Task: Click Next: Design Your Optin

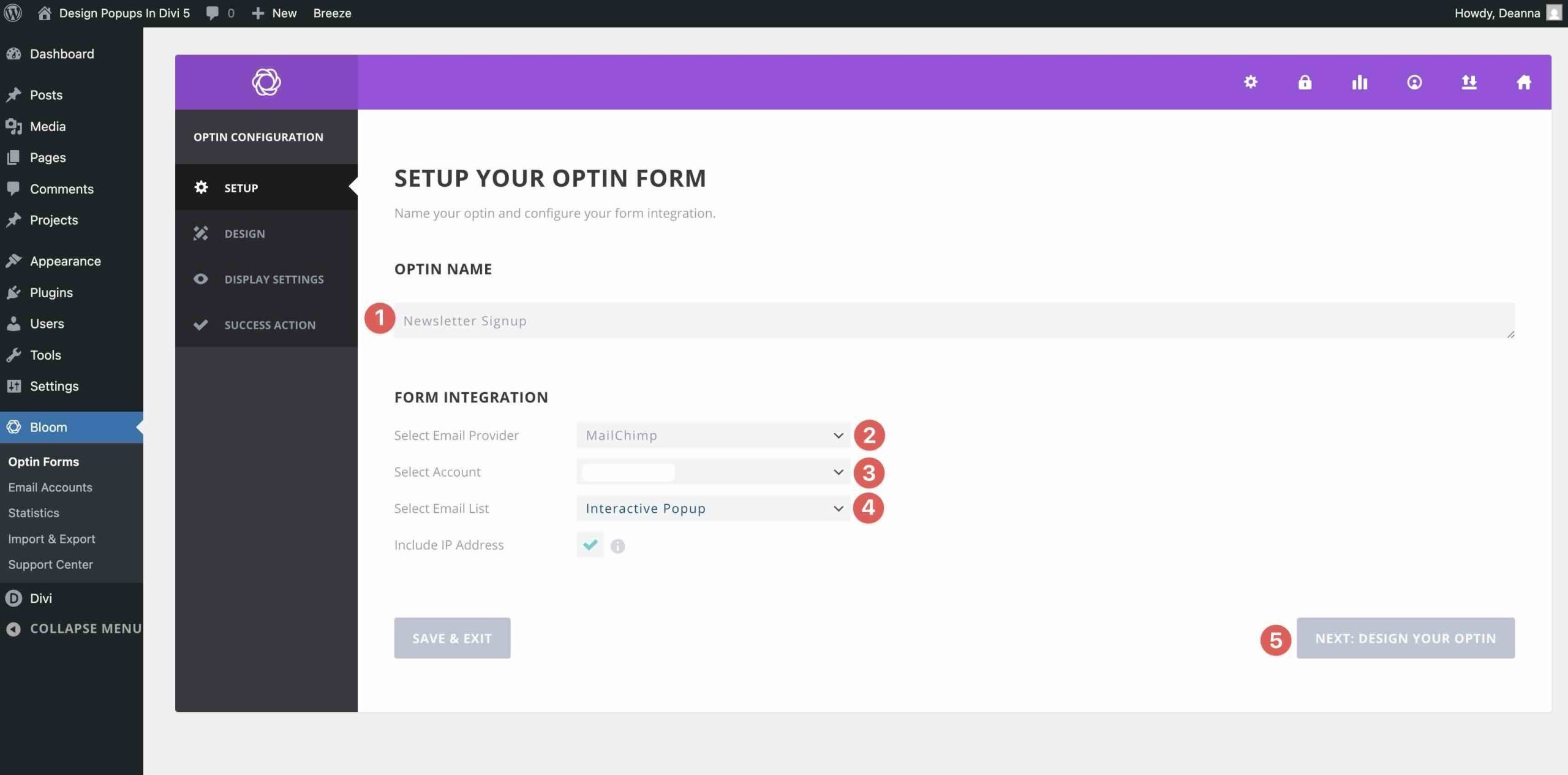Action: (1406, 638)
